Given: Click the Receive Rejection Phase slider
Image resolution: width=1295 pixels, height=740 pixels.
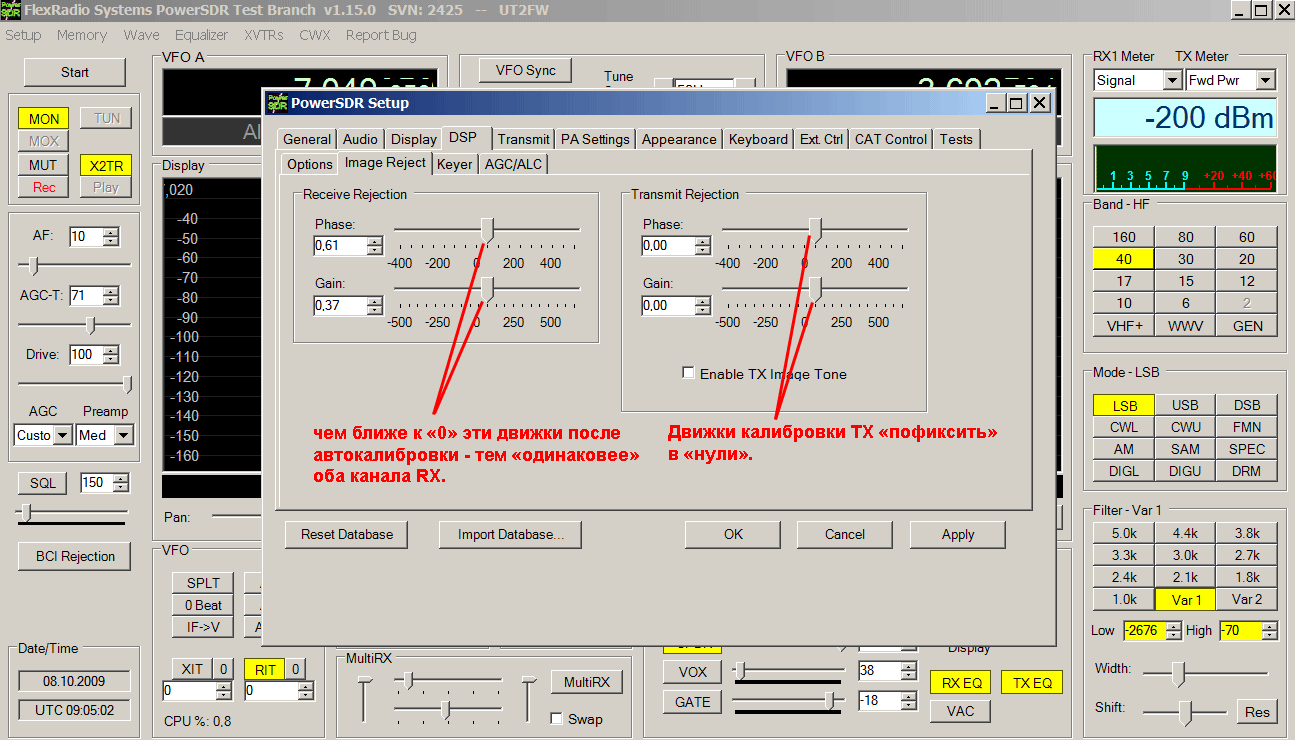Looking at the screenshot, I should (x=487, y=230).
